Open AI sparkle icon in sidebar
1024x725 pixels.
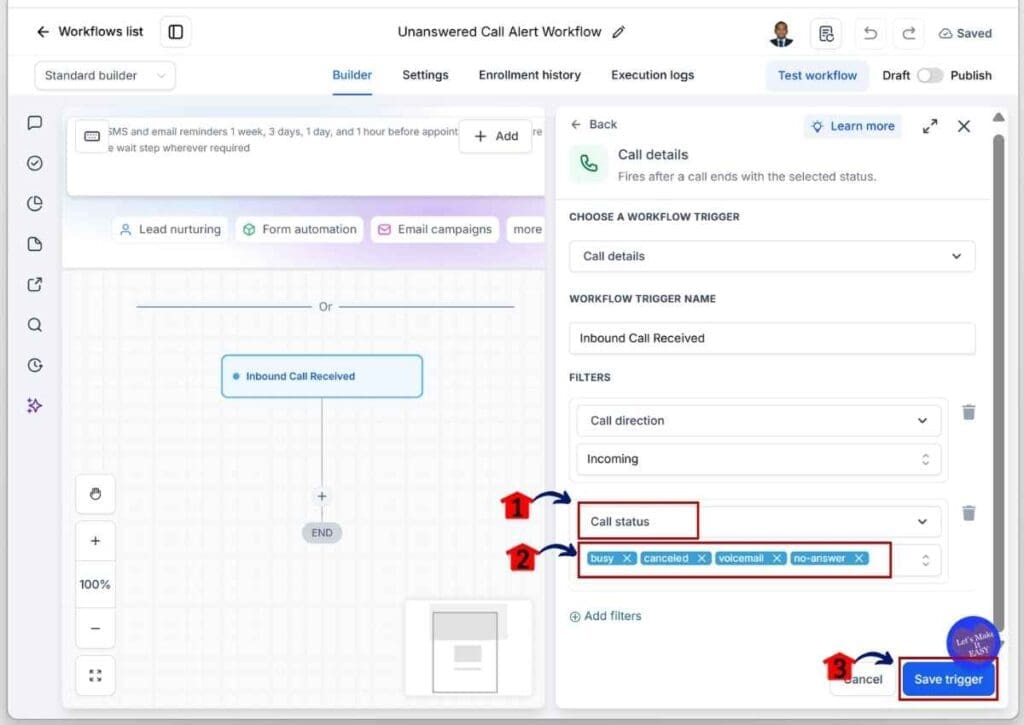[35, 406]
